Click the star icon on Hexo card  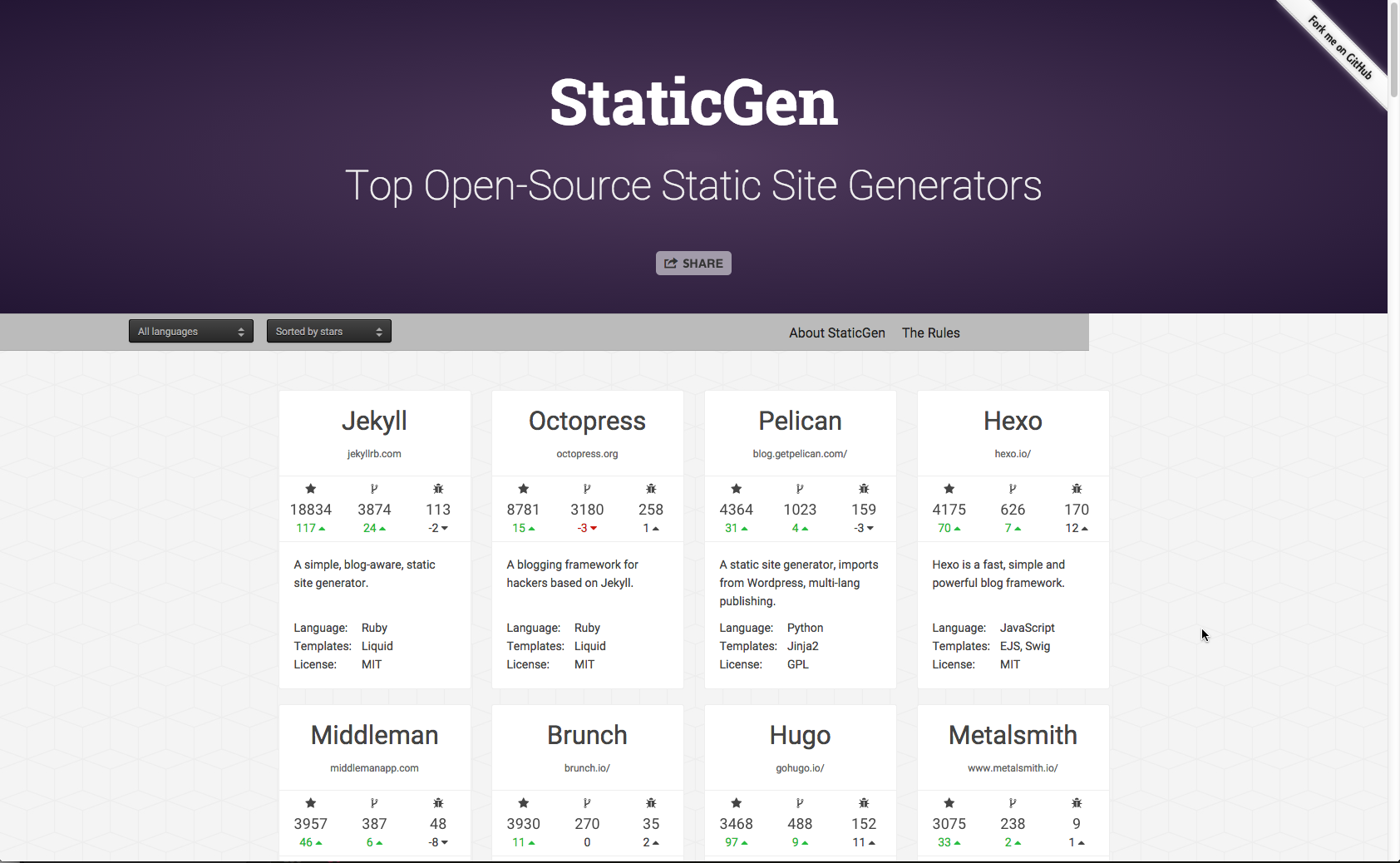point(949,489)
